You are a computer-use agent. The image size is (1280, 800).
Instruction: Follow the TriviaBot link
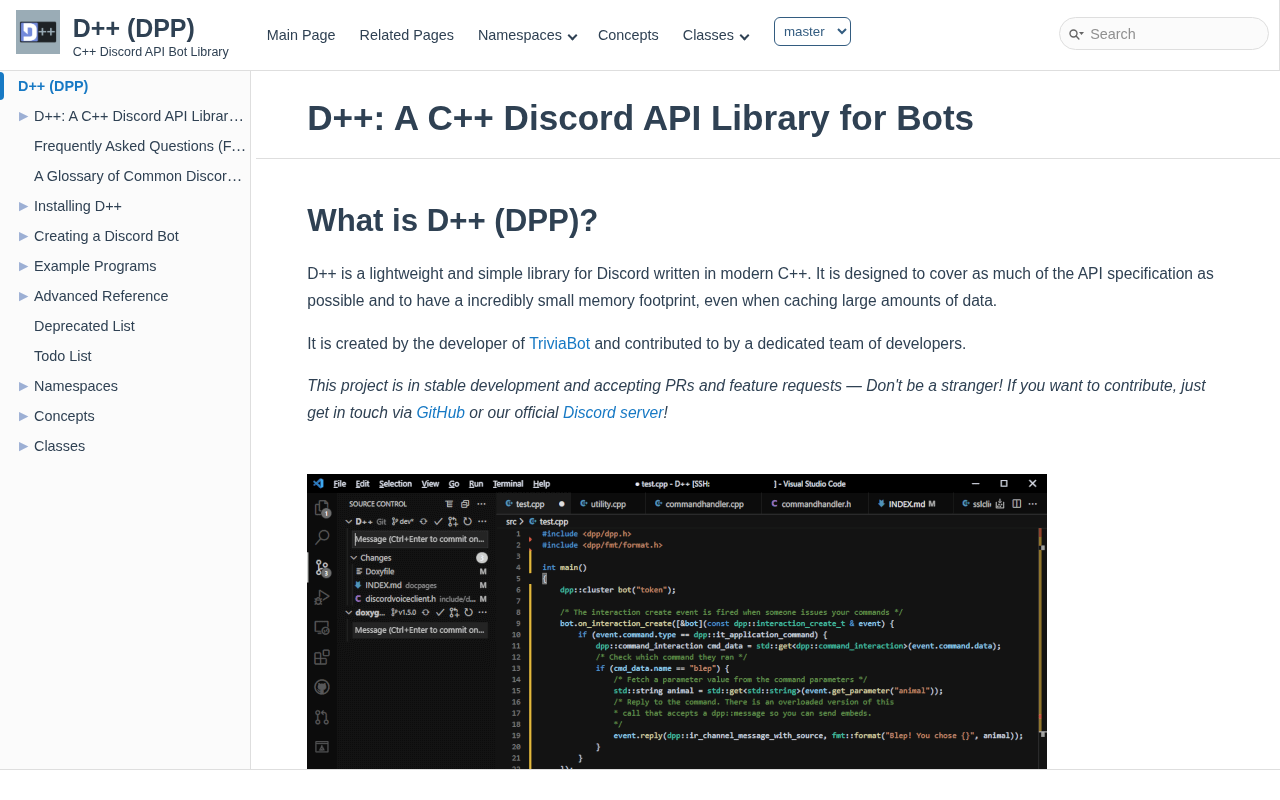(x=559, y=344)
